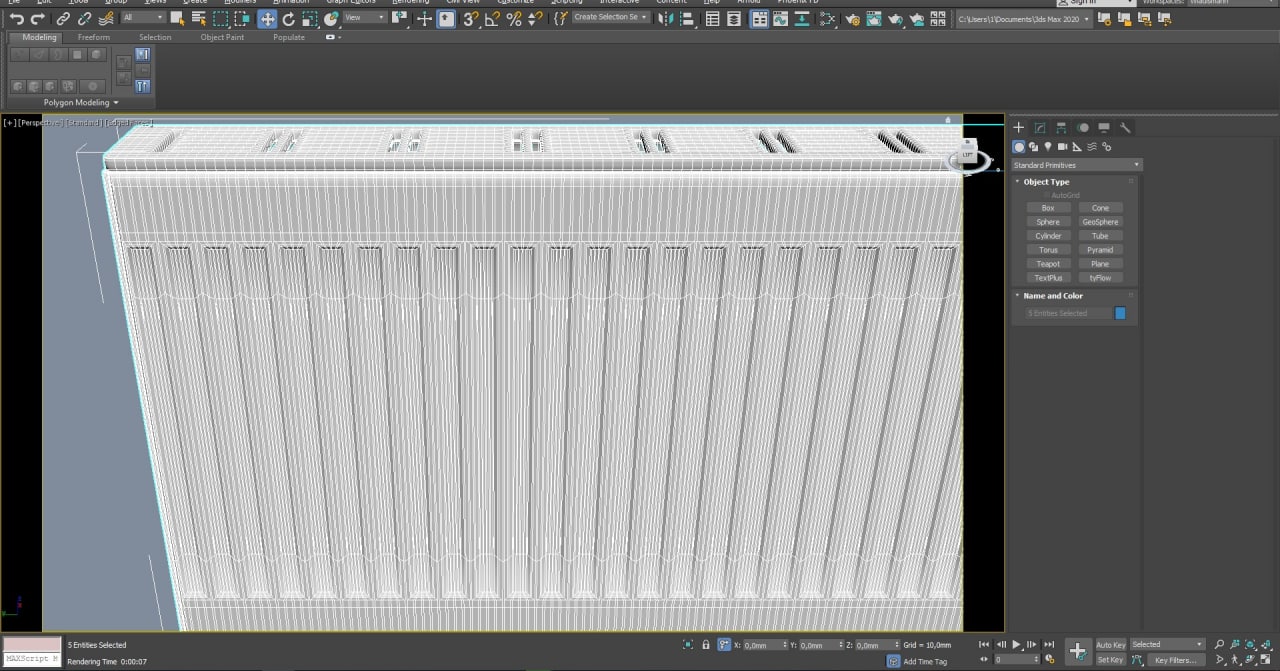Screen dimensions: 1280x671
Task: Toggle the Ribbon display button
Action: click(x=759, y=18)
